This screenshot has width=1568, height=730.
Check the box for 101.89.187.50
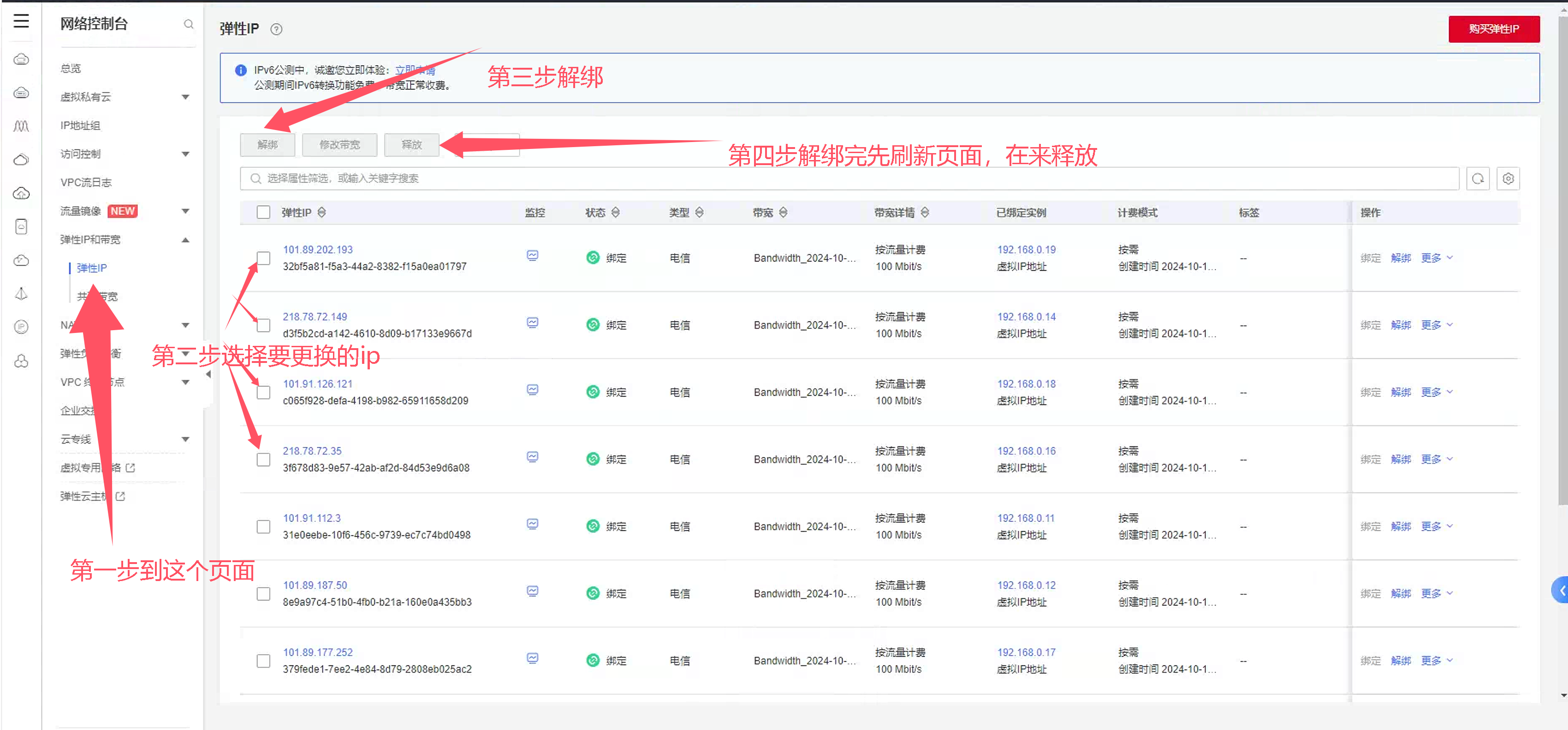[264, 593]
